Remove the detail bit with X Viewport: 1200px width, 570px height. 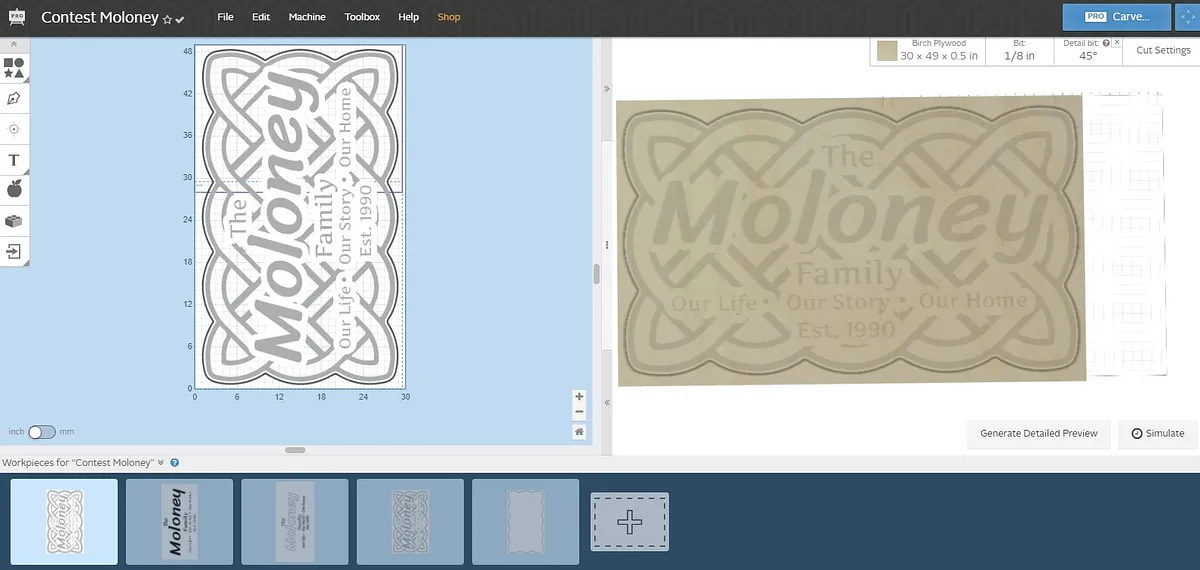[1116, 43]
